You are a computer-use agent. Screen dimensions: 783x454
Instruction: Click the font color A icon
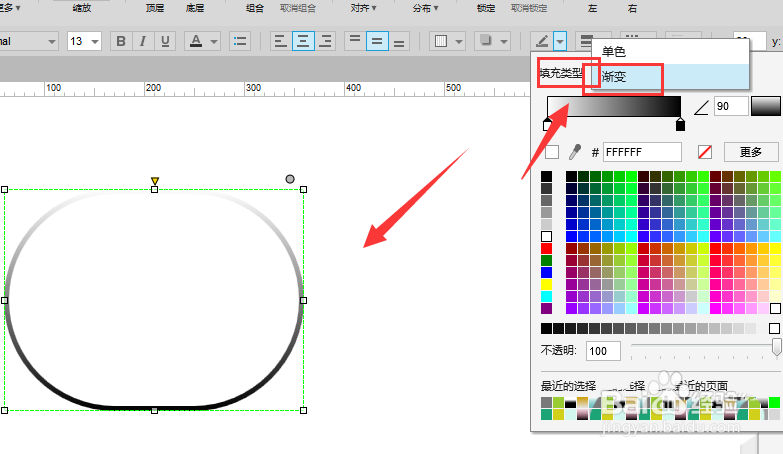[196, 41]
